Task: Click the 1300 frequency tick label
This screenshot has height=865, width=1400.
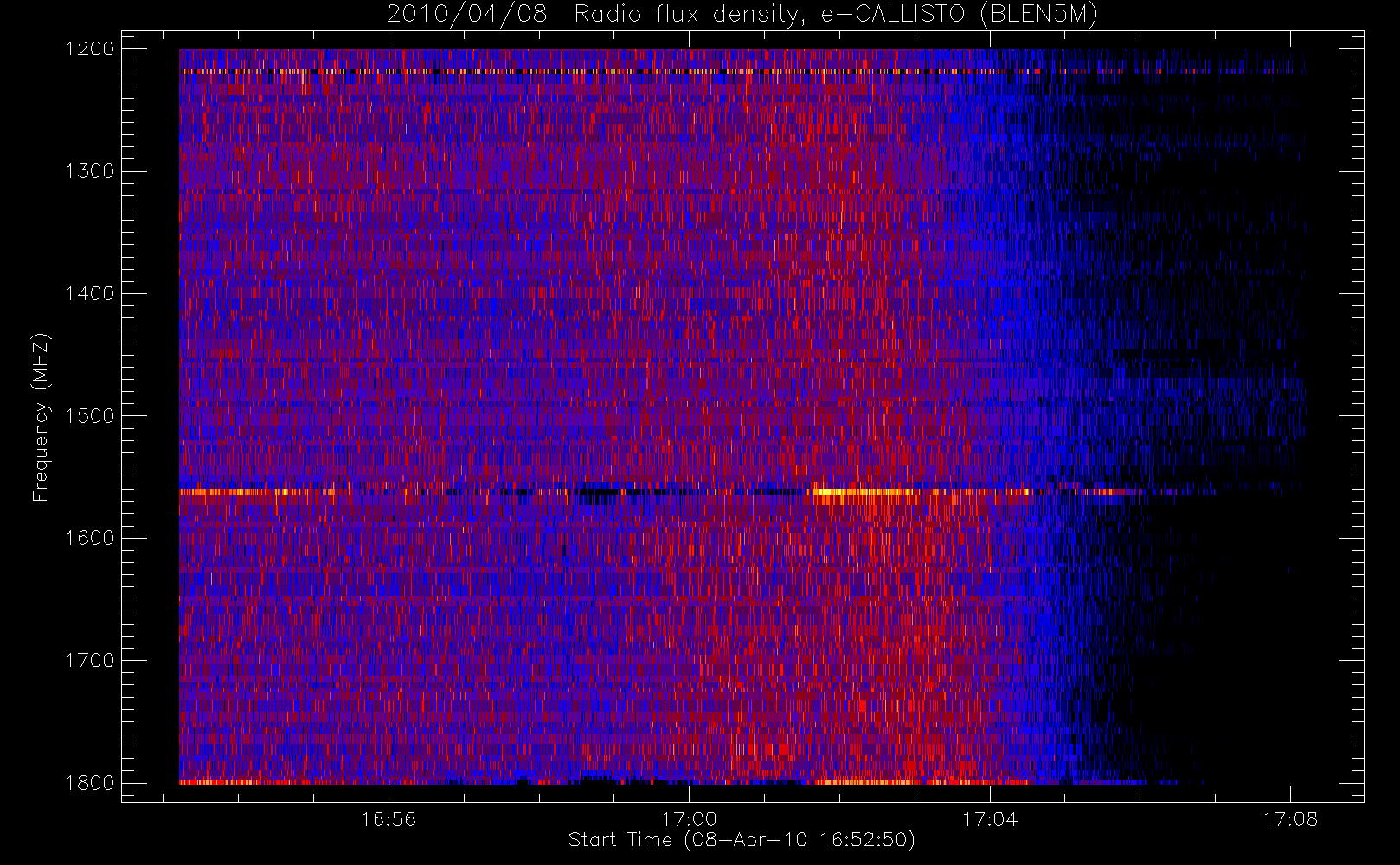Action: (90, 171)
